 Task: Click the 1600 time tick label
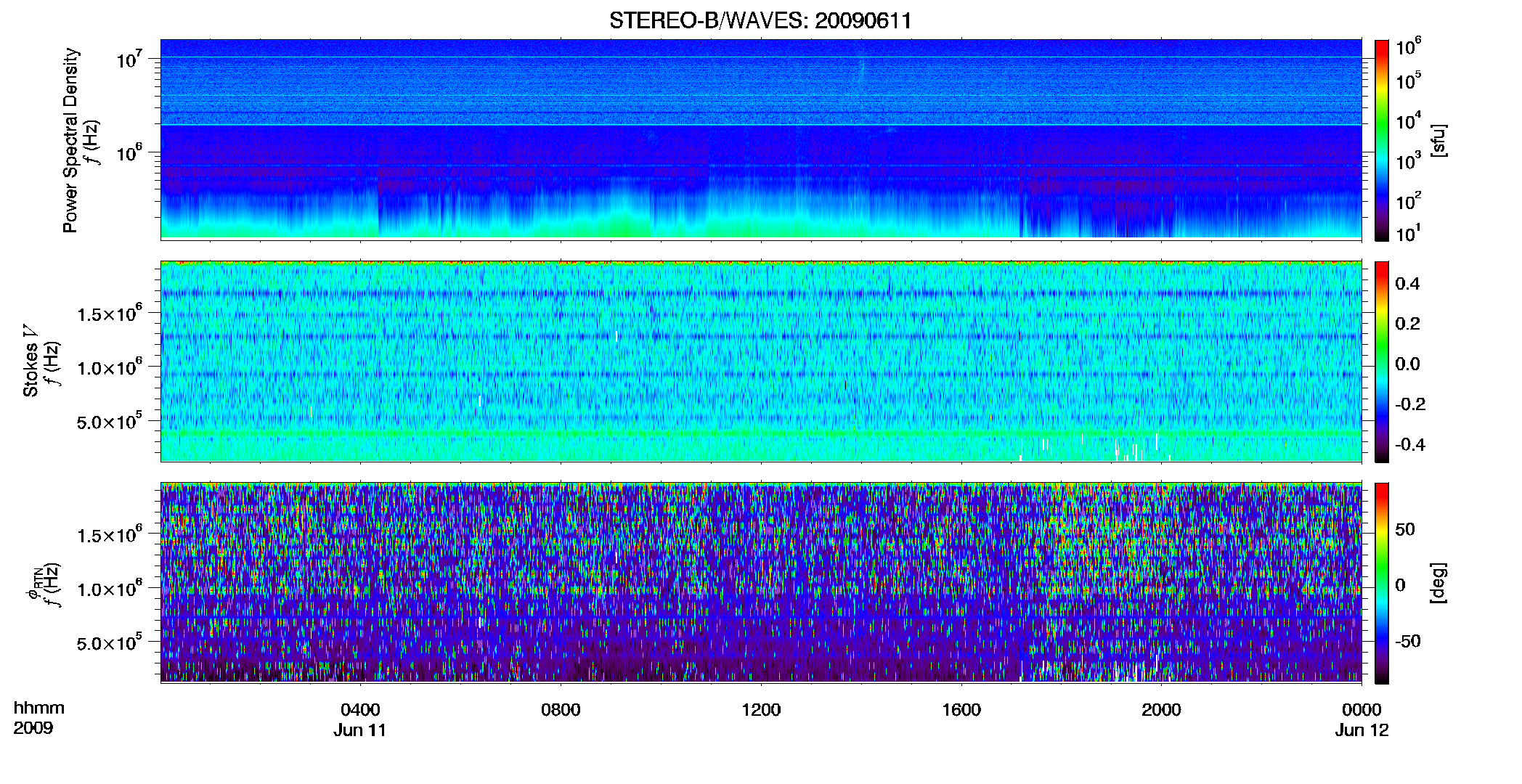pyautogui.click(x=961, y=709)
